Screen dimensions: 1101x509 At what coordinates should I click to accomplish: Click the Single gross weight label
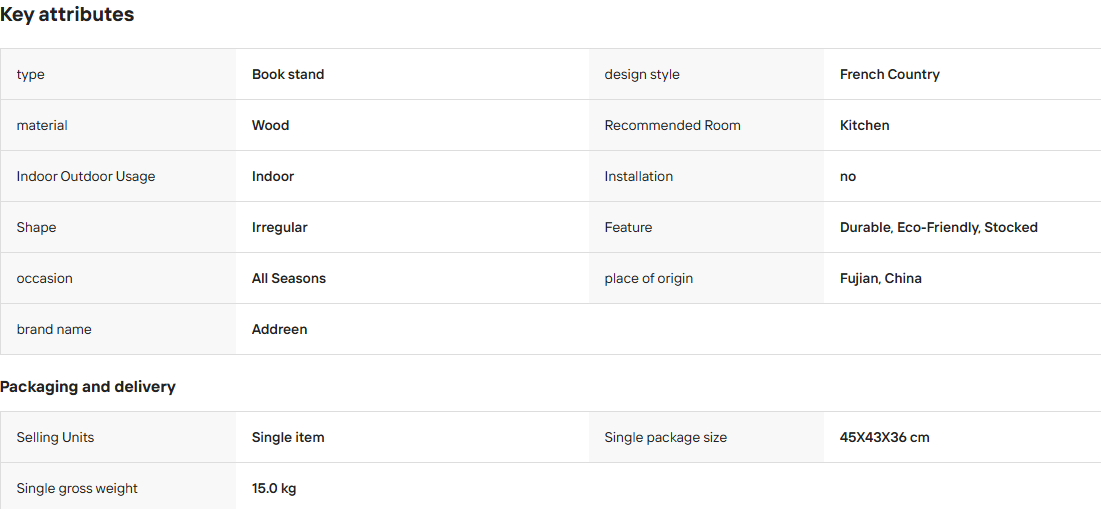pos(77,489)
